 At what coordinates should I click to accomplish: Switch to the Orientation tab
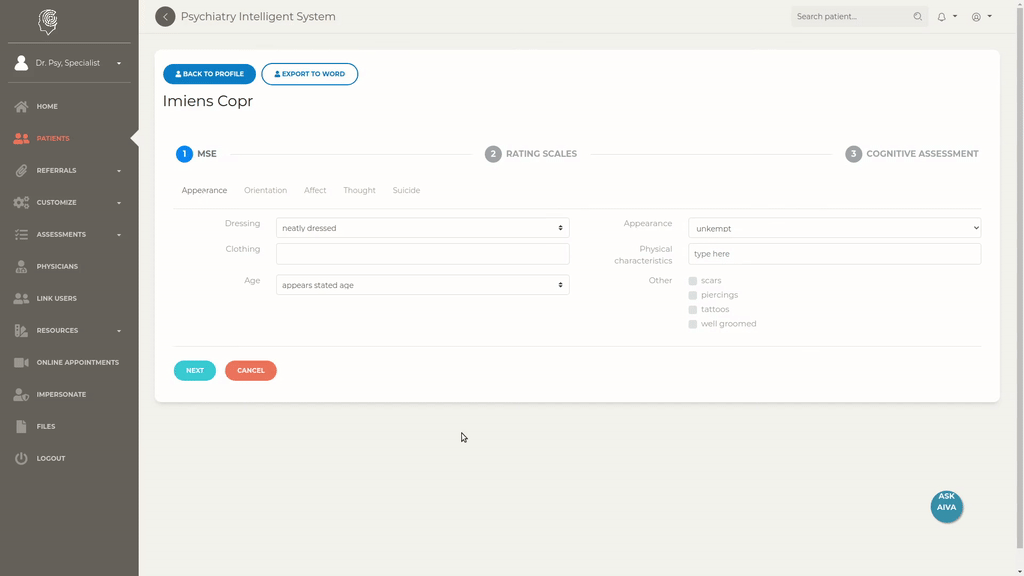point(265,190)
